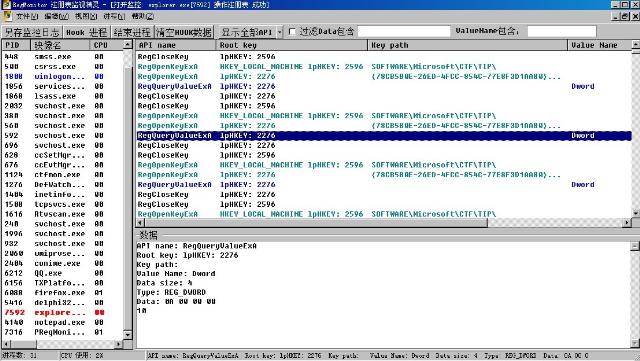Click the API list scroll-right arrow
Viewport: 640px width, 361px height.
click(627, 223)
